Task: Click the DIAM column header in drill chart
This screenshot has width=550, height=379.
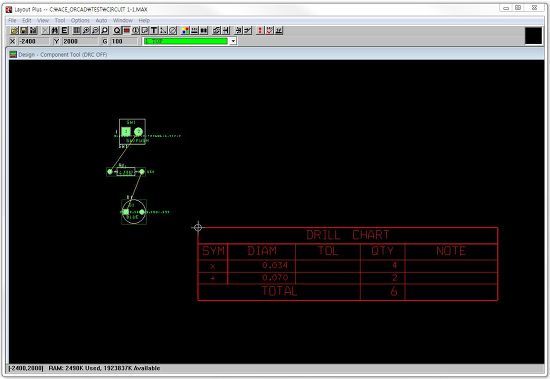Action: pos(262,251)
